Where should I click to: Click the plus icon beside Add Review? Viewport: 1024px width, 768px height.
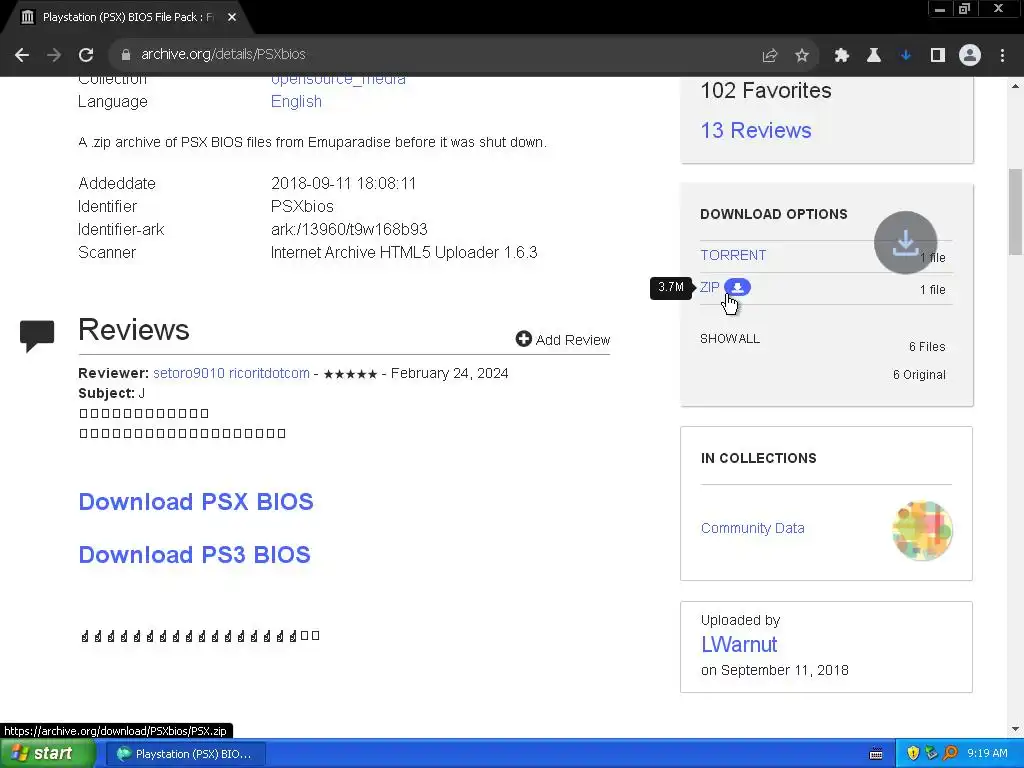(x=523, y=338)
